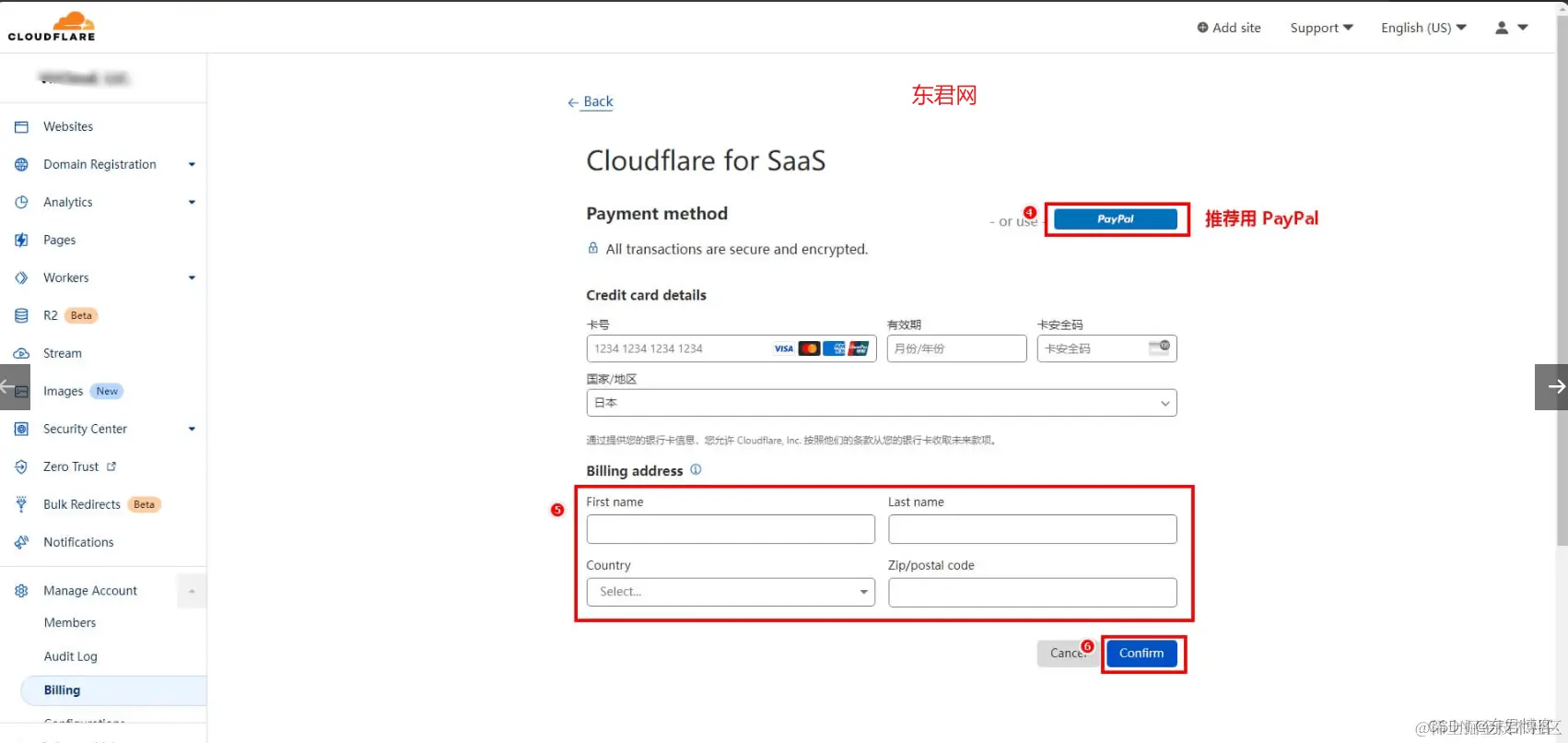Click the Cloudflare logo

pyautogui.click(x=52, y=26)
